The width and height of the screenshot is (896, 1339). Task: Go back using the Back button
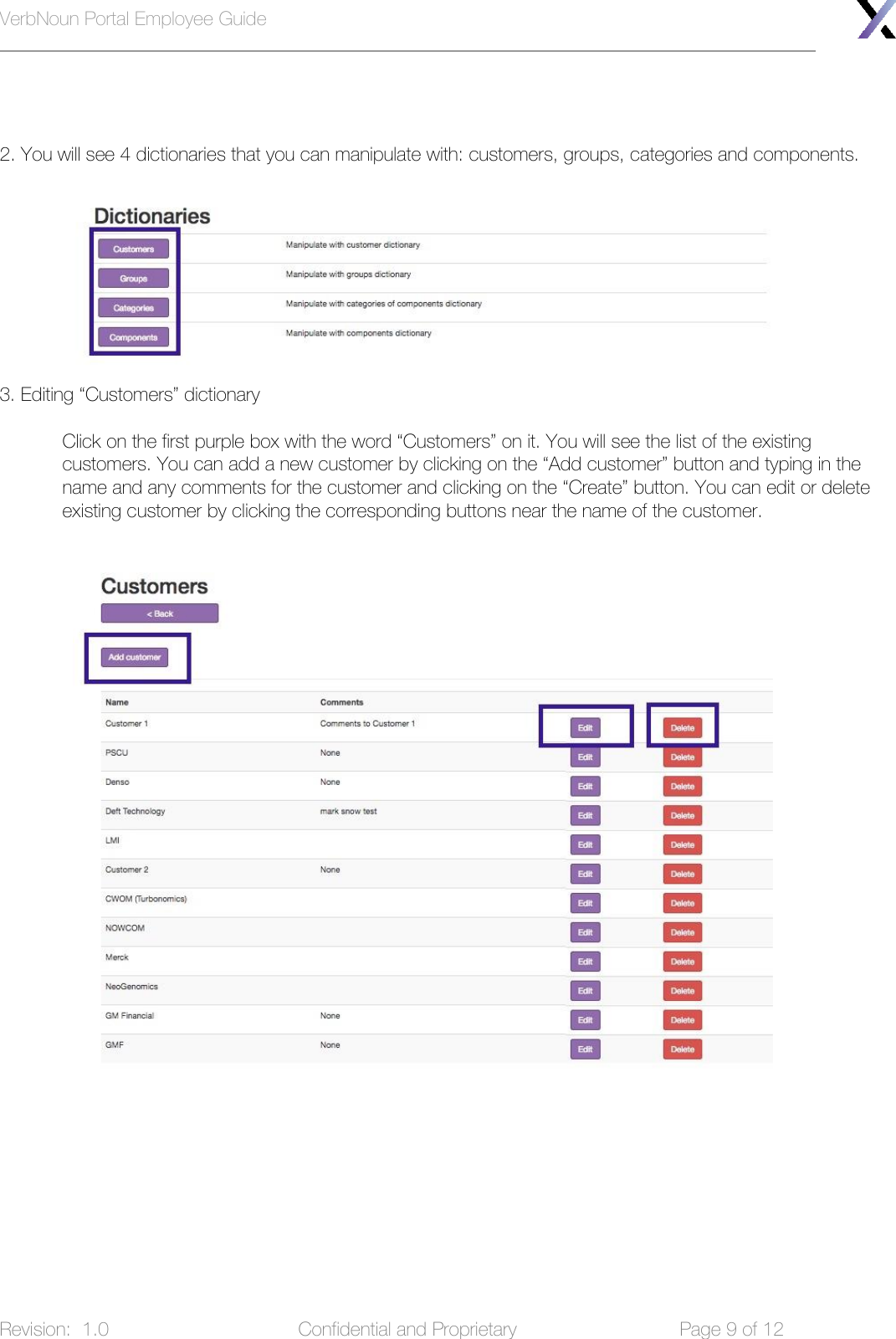pos(160,613)
